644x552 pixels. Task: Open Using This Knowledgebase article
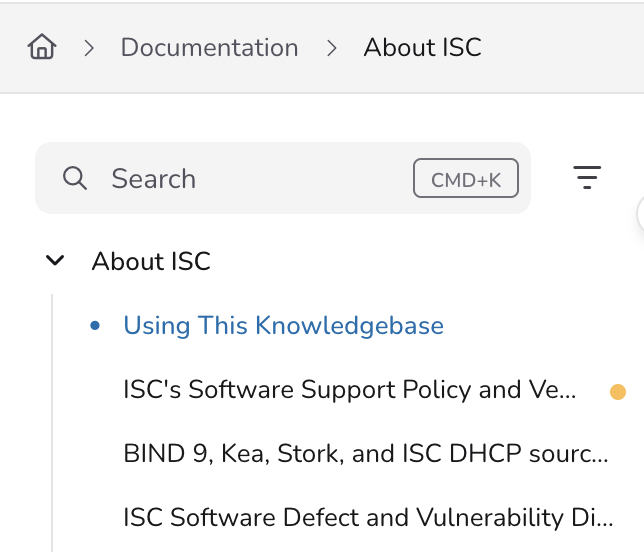(x=283, y=326)
